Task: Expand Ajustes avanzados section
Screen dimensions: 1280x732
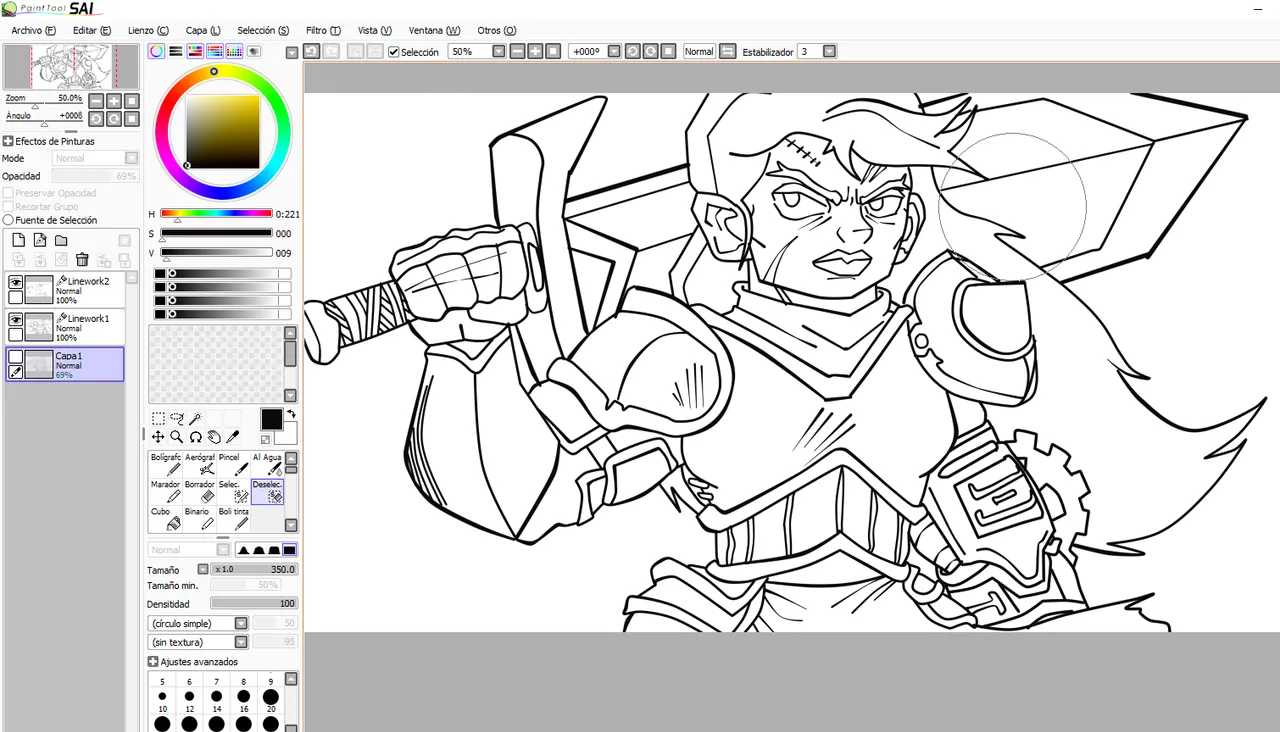Action: click(x=153, y=662)
